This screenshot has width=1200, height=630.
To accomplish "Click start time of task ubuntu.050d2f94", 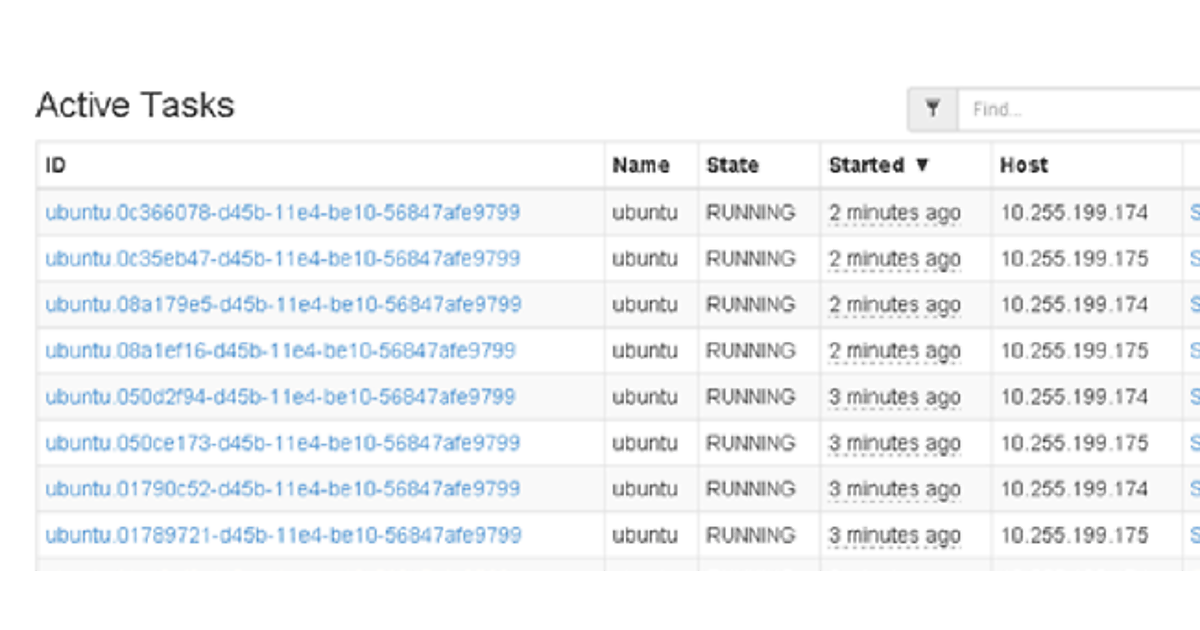I will point(894,396).
